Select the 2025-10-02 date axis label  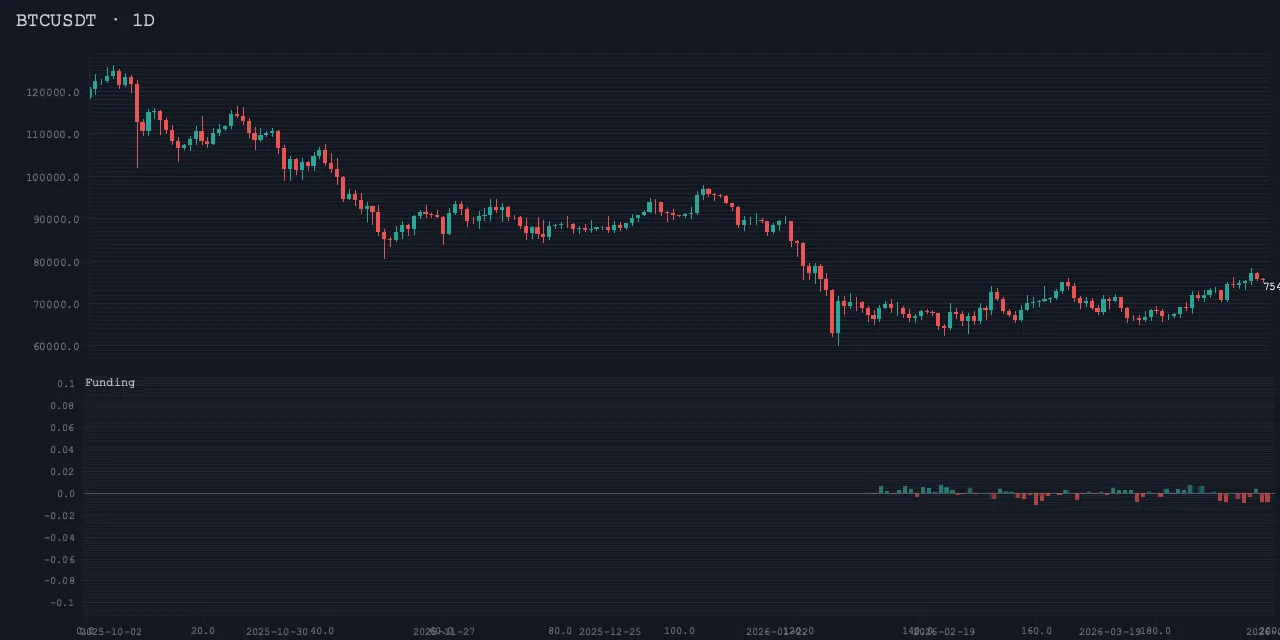[110, 631]
